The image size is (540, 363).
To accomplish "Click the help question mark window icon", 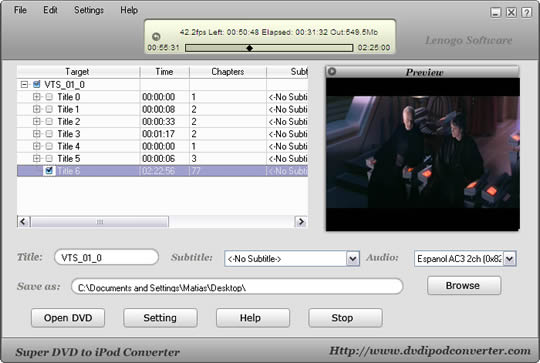I will point(526,12).
